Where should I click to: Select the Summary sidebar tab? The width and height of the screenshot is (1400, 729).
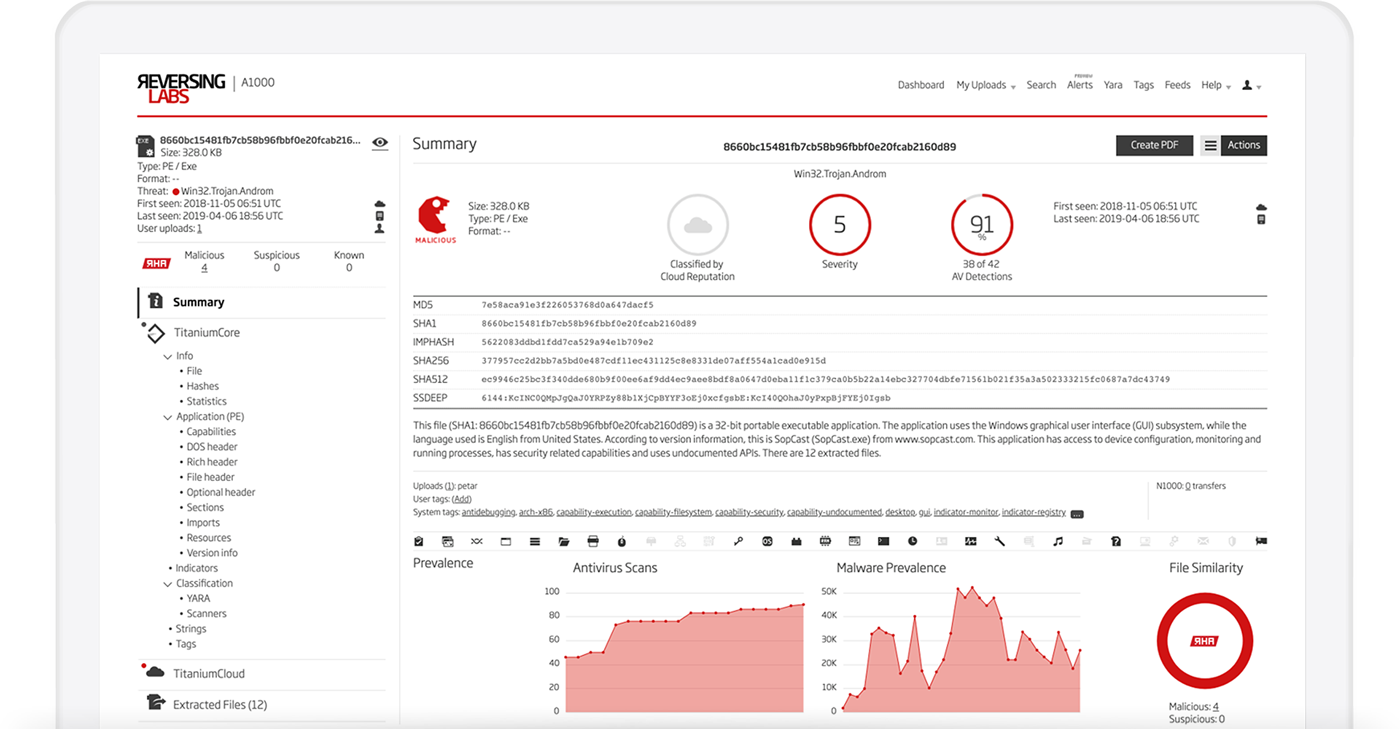(261, 302)
